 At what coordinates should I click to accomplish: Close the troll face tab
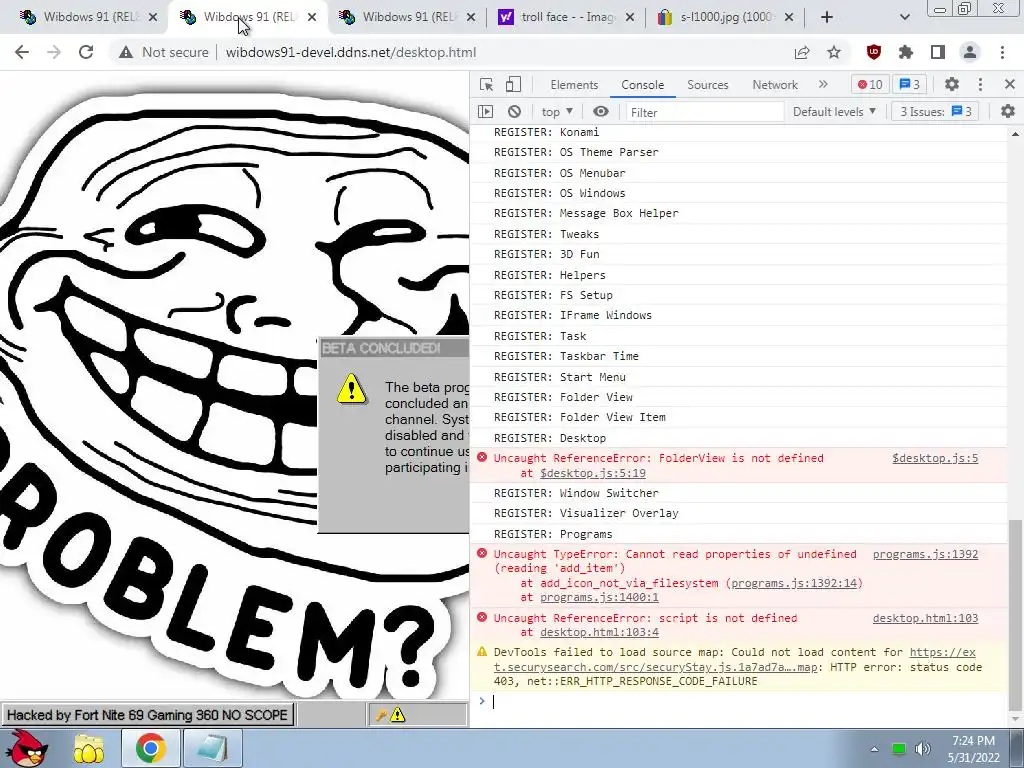click(630, 17)
